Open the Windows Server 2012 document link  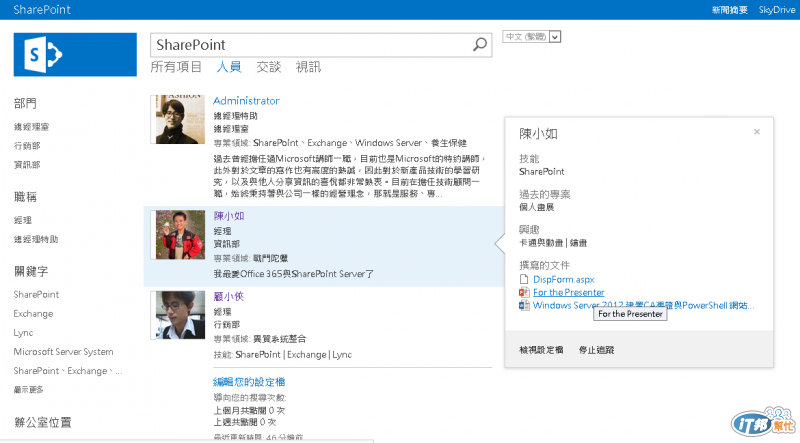(x=643, y=305)
